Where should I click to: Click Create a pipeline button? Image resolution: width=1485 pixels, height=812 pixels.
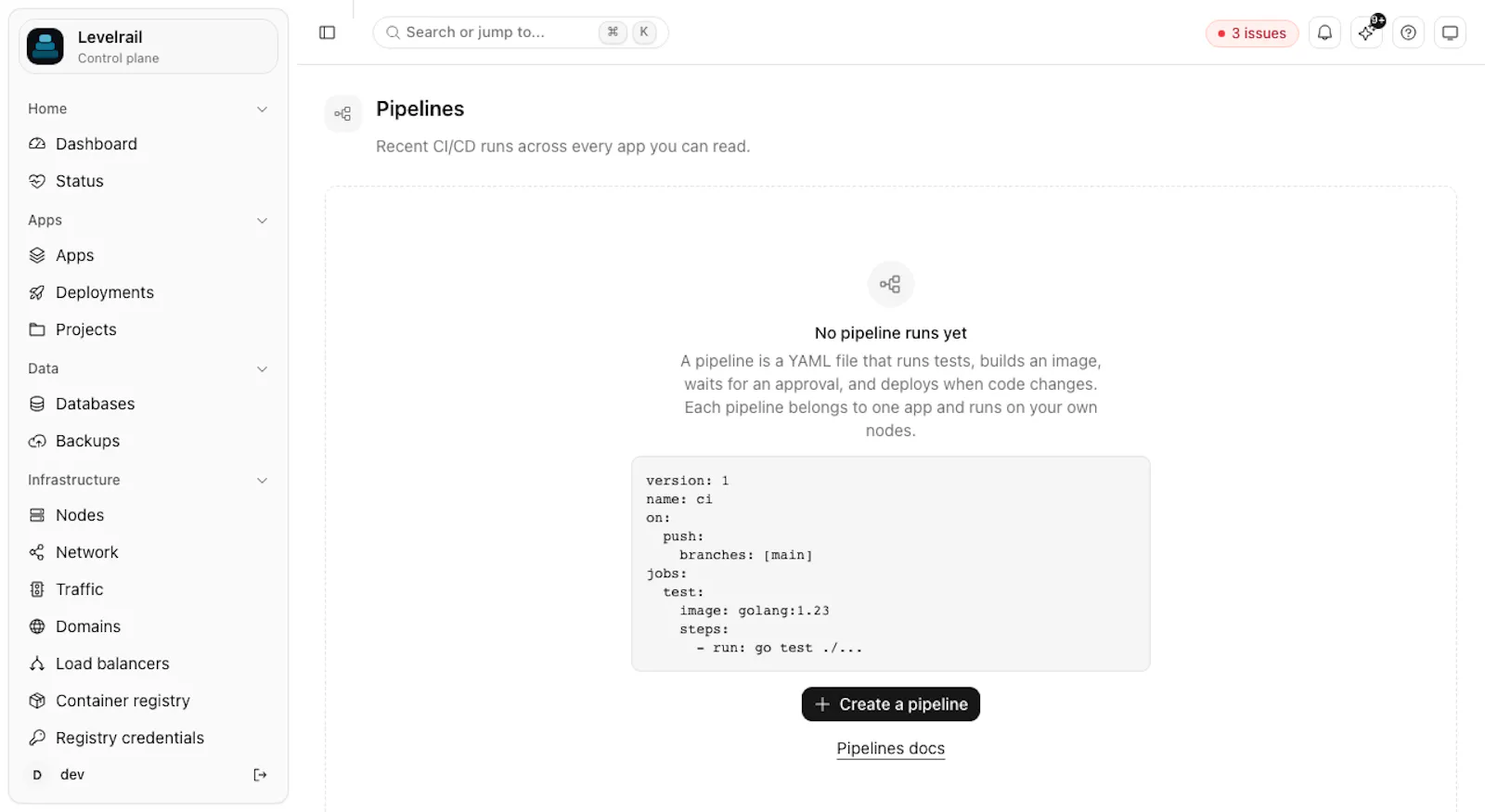(891, 704)
